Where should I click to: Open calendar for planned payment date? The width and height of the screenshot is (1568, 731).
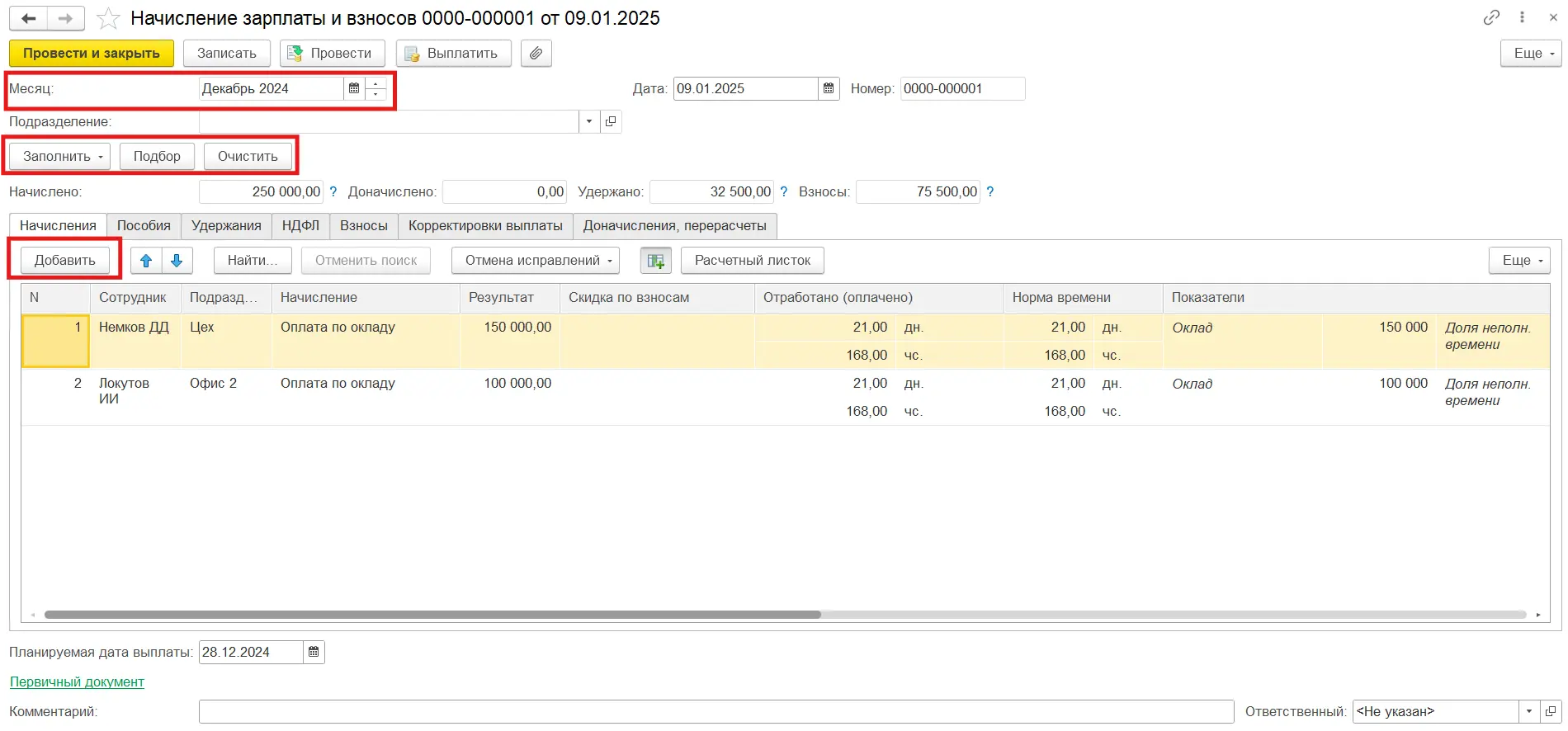314,652
